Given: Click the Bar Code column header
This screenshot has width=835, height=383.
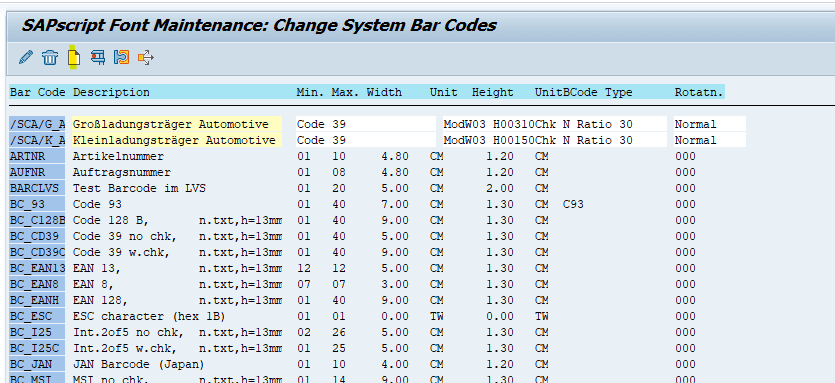Looking at the screenshot, I should pyautogui.click(x=37, y=92).
